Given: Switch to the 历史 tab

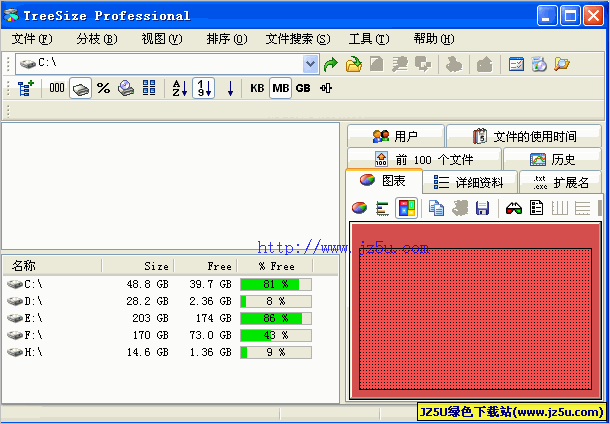Looking at the screenshot, I should pos(552,159).
